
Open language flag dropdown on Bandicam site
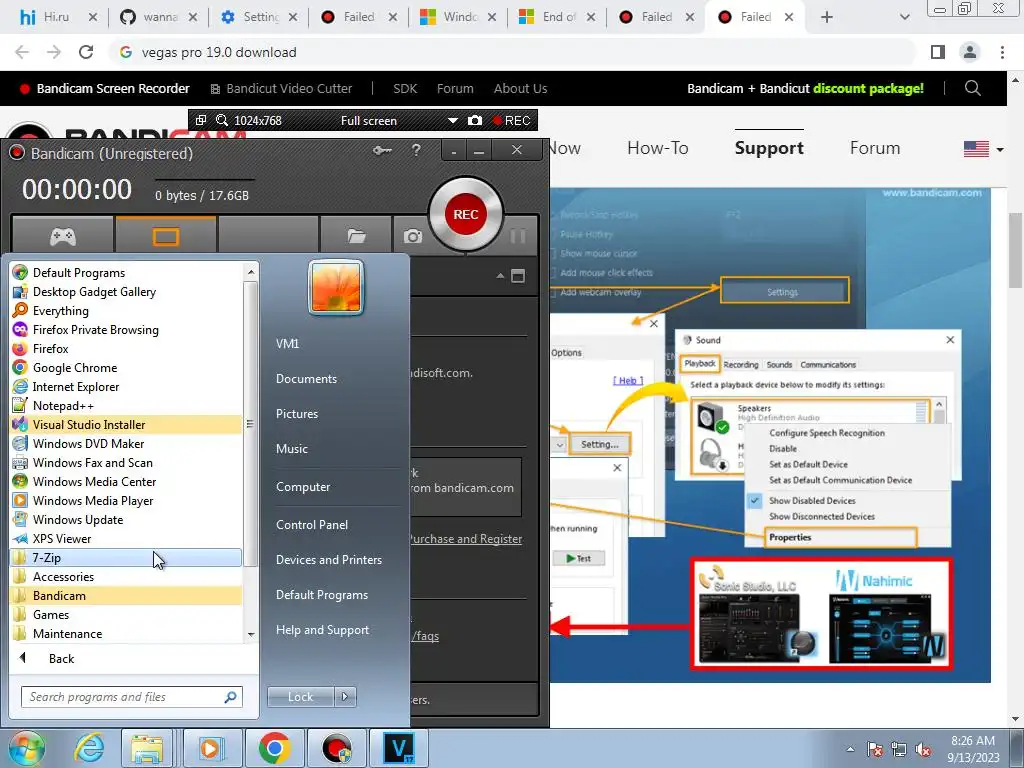click(x=984, y=149)
